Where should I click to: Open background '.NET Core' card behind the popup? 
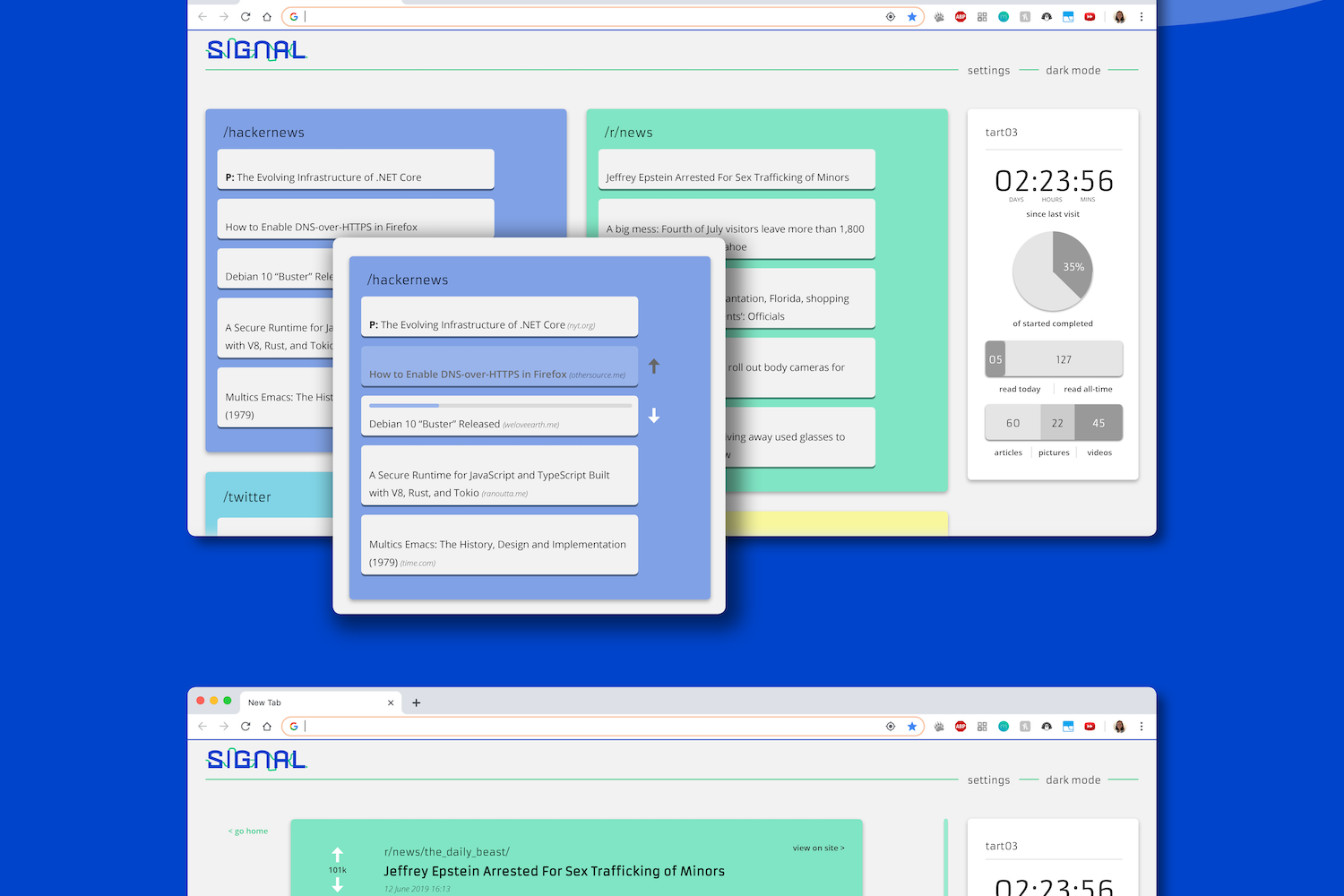[356, 169]
